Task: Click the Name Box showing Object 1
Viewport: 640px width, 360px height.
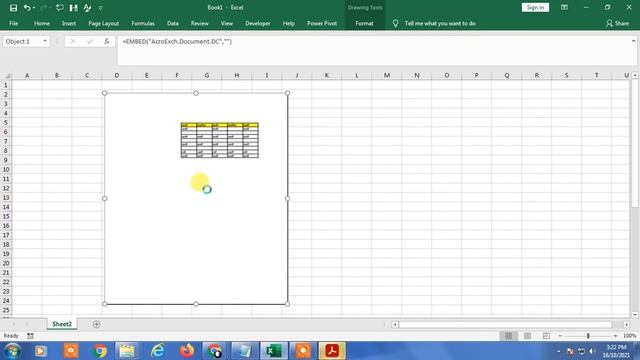Action: [x=22, y=41]
